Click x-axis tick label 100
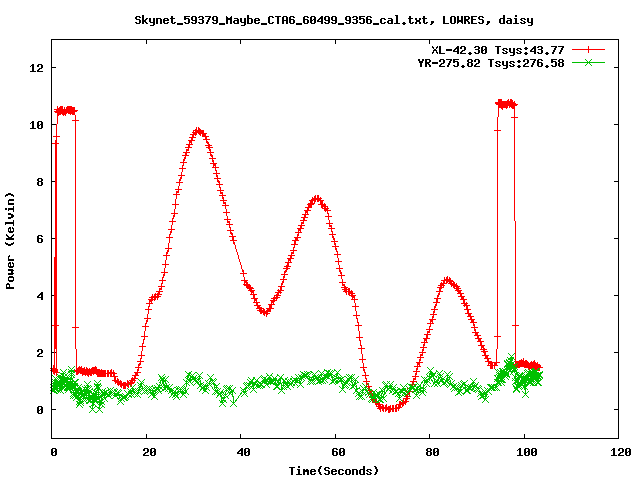This screenshot has width=640, height=480. (527, 452)
